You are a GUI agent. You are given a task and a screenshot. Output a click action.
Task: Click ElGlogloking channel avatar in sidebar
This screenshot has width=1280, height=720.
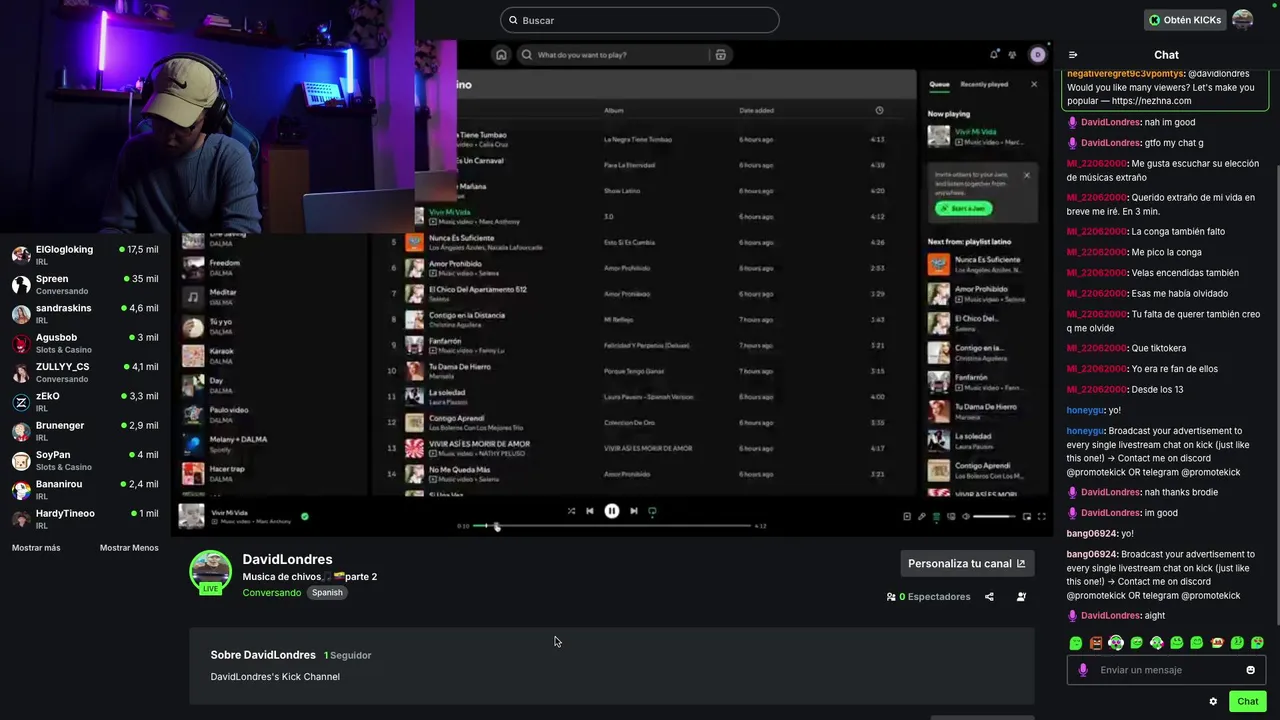click(21, 255)
